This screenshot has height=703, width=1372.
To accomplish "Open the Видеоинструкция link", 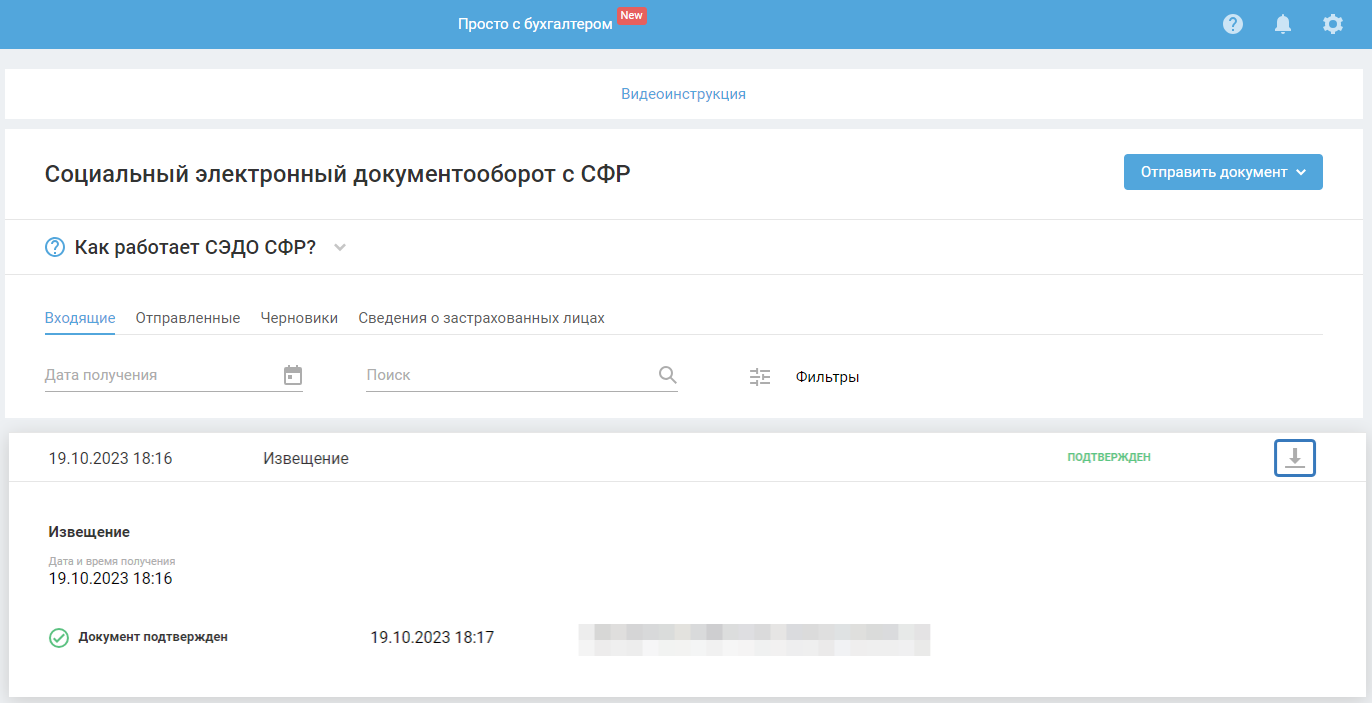I will coord(683,94).
